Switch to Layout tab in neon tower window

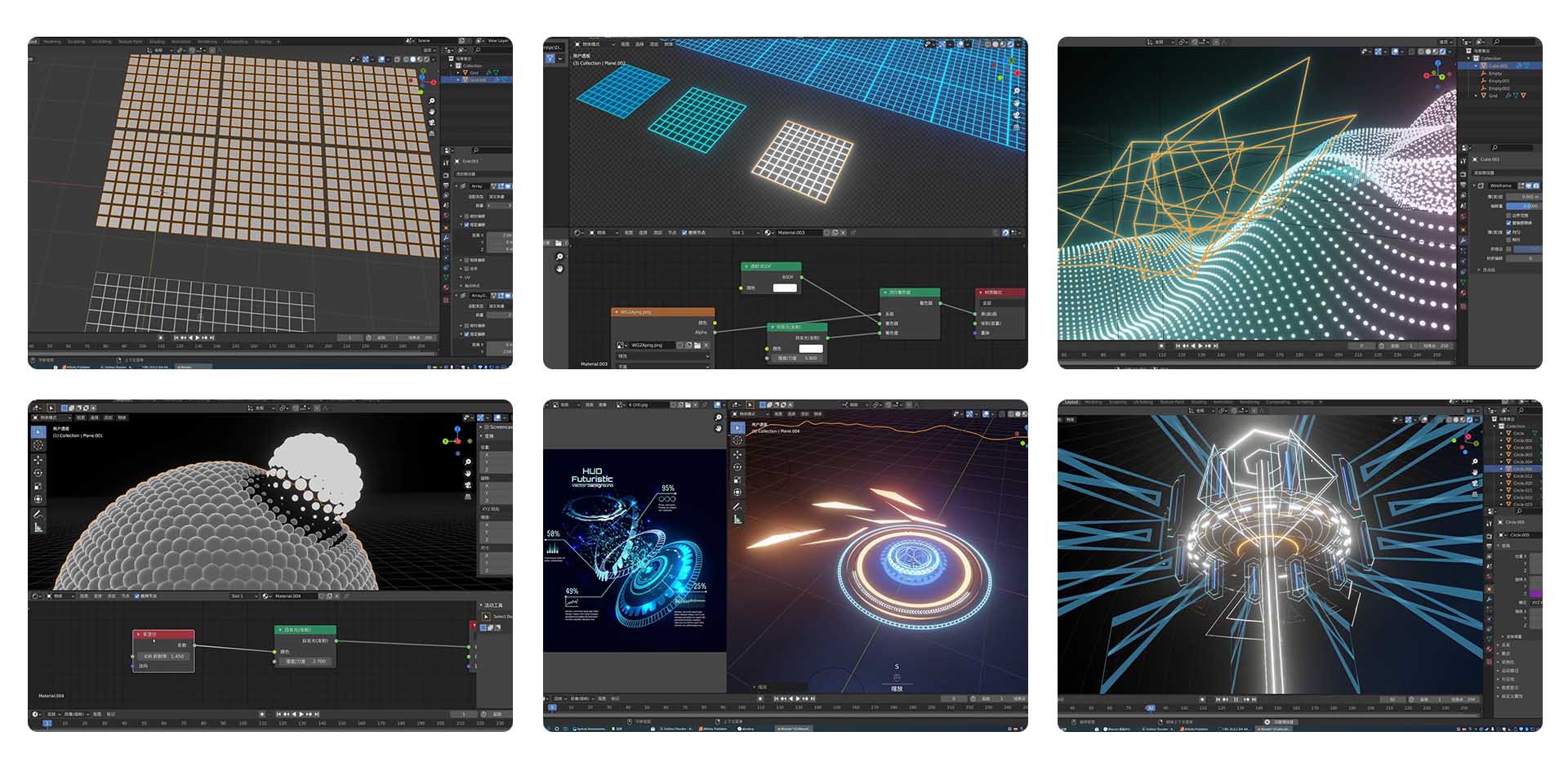1071,402
